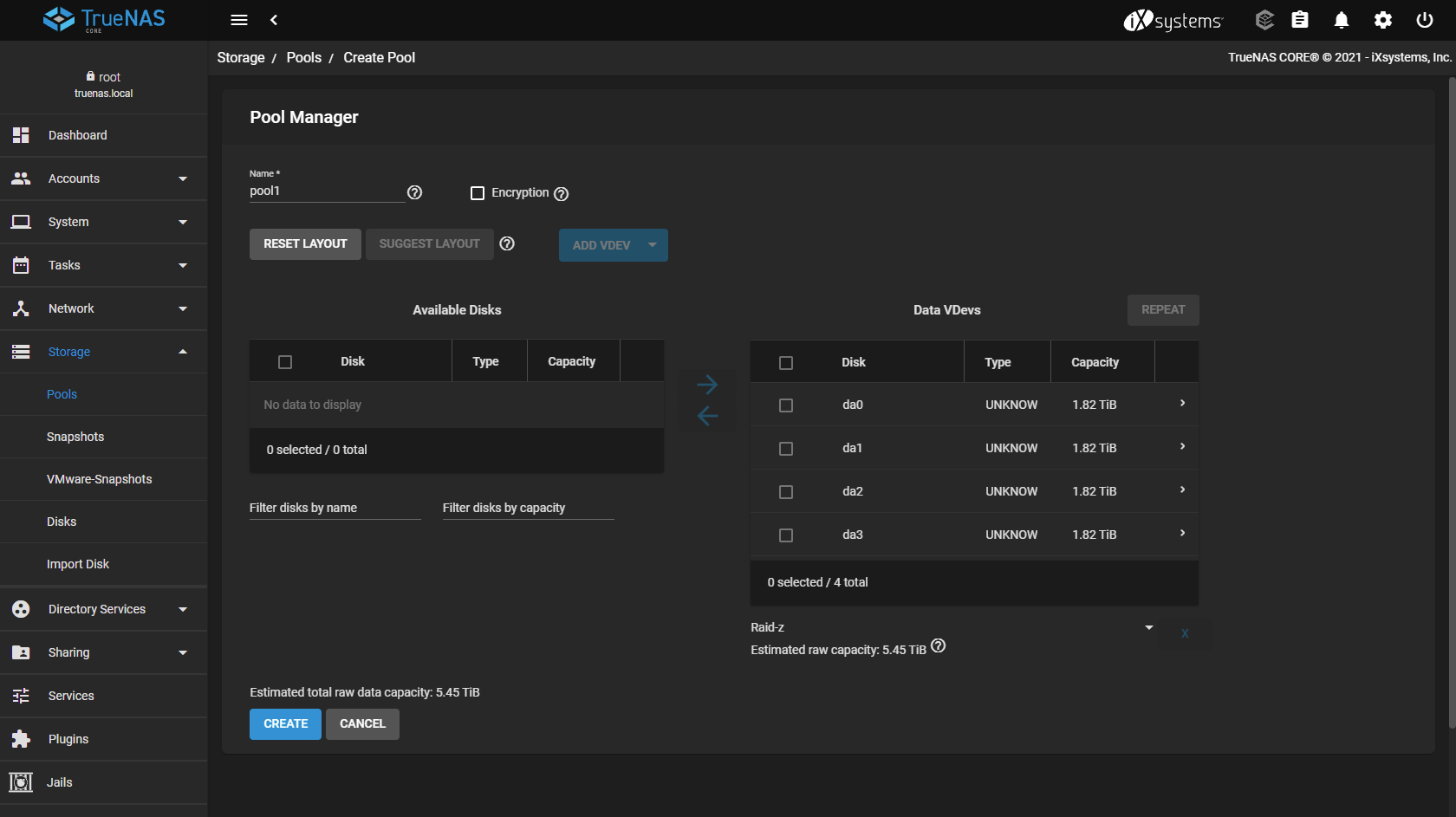The width and height of the screenshot is (1456, 817).
Task: Click the System laptop icon
Action: pos(21,222)
